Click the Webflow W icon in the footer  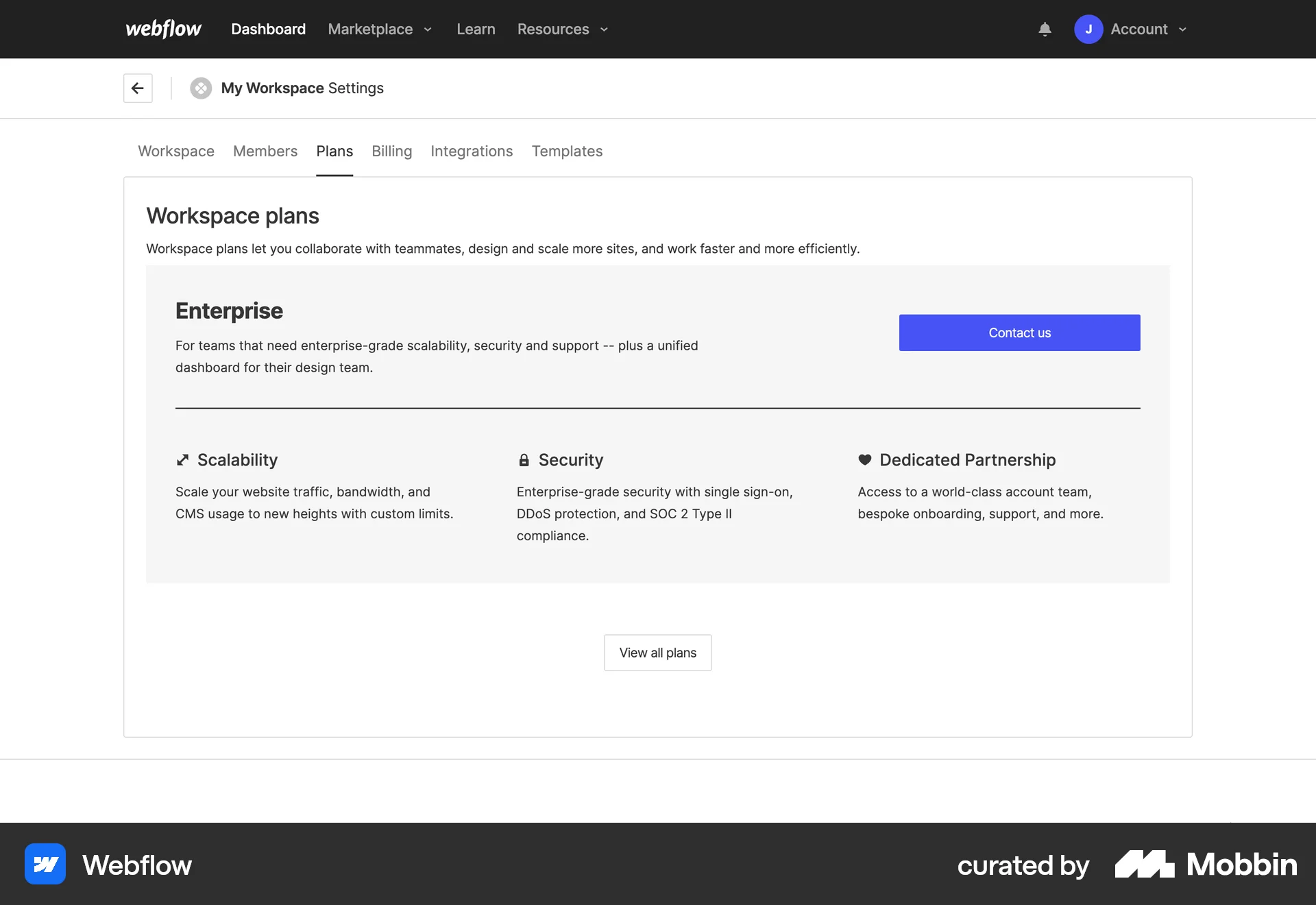pyautogui.click(x=45, y=864)
